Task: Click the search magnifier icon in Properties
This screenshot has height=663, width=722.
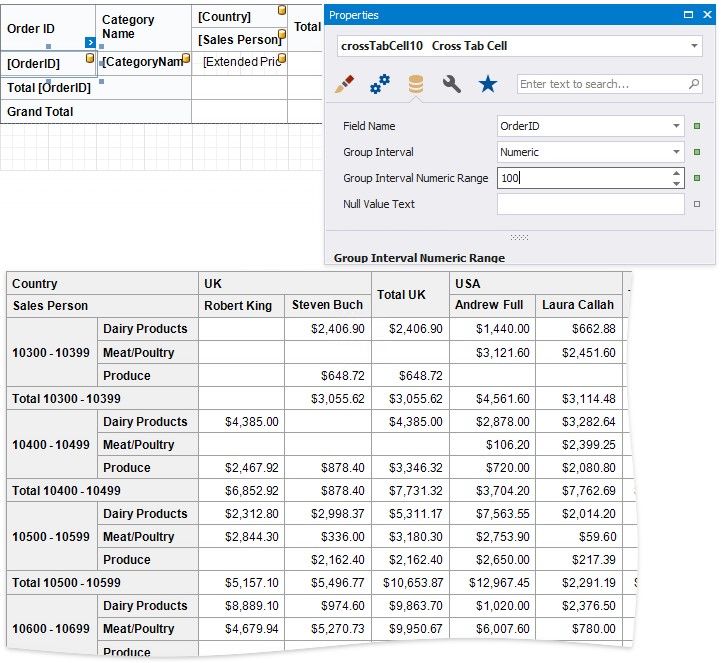Action: pyautogui.click(x=695, y=85)
